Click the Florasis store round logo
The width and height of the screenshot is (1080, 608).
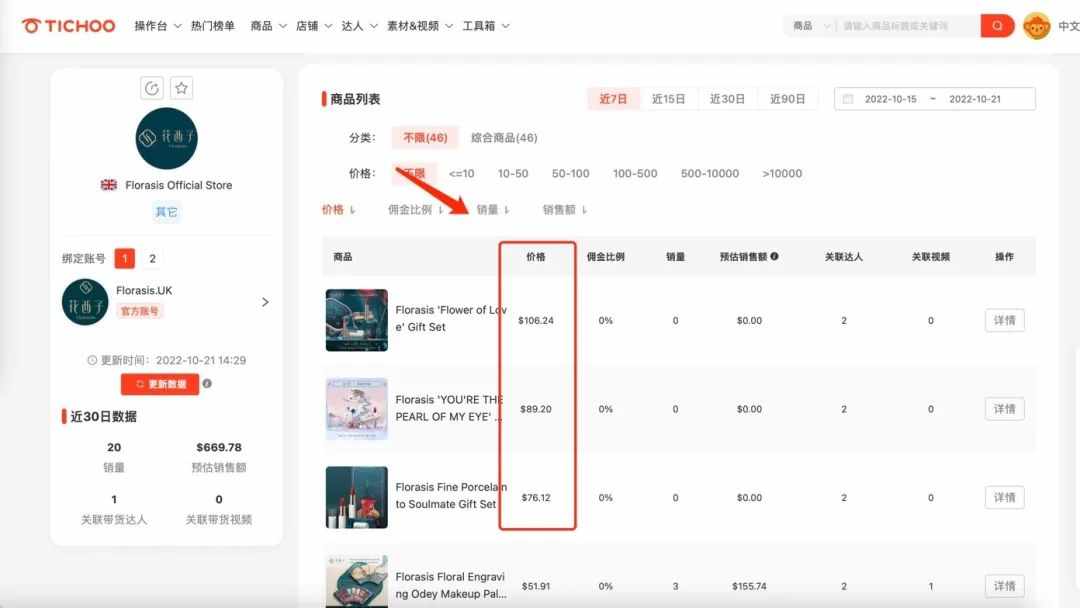[x=167, y=138]
